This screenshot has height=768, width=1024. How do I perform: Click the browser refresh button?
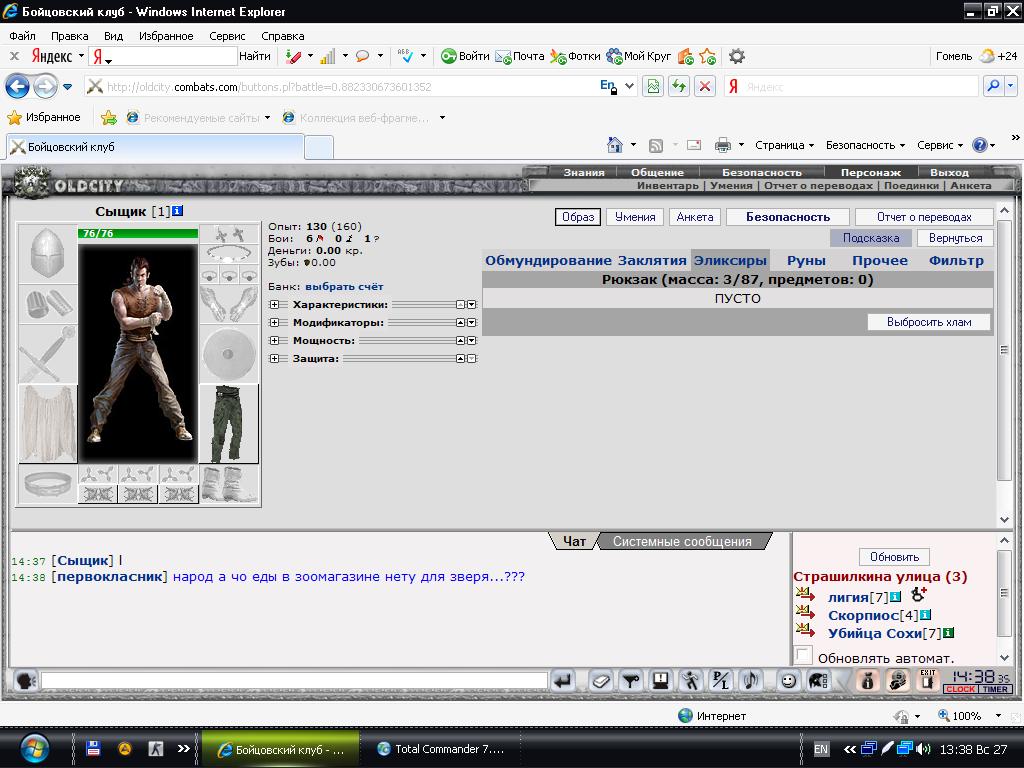point(679,86)
